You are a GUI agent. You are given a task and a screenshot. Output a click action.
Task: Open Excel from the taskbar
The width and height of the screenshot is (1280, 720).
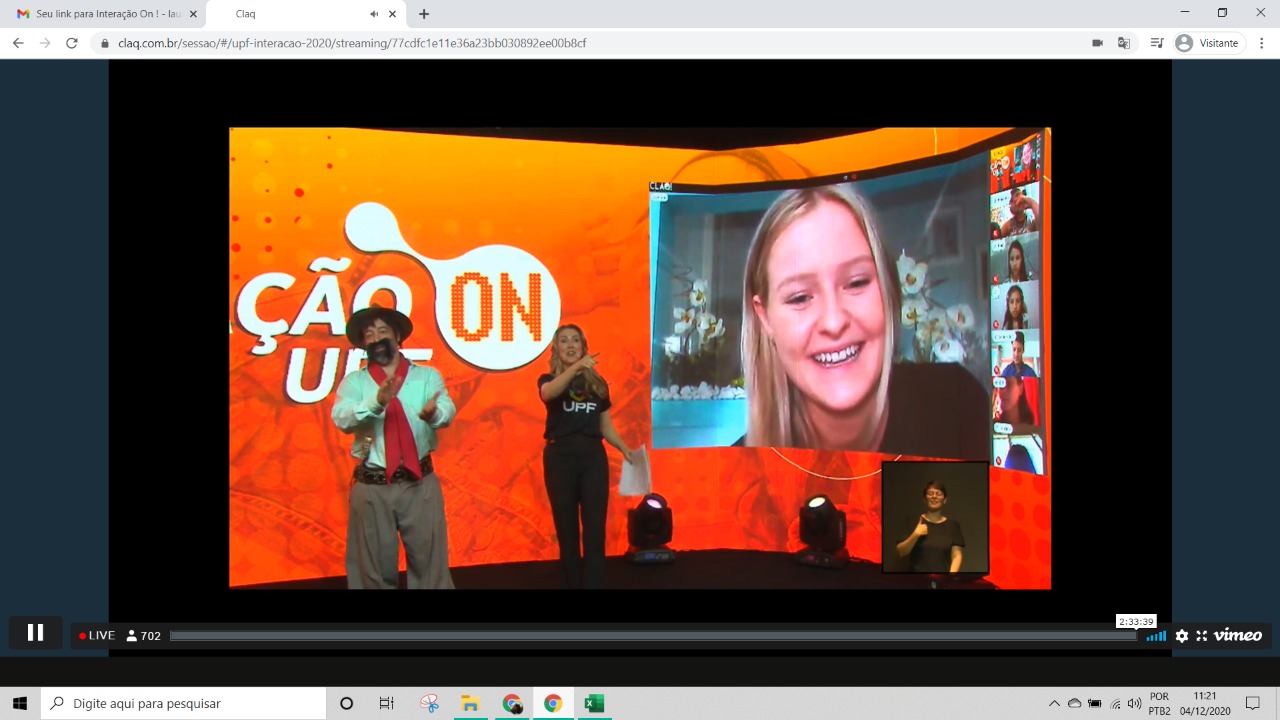(594, 703)
